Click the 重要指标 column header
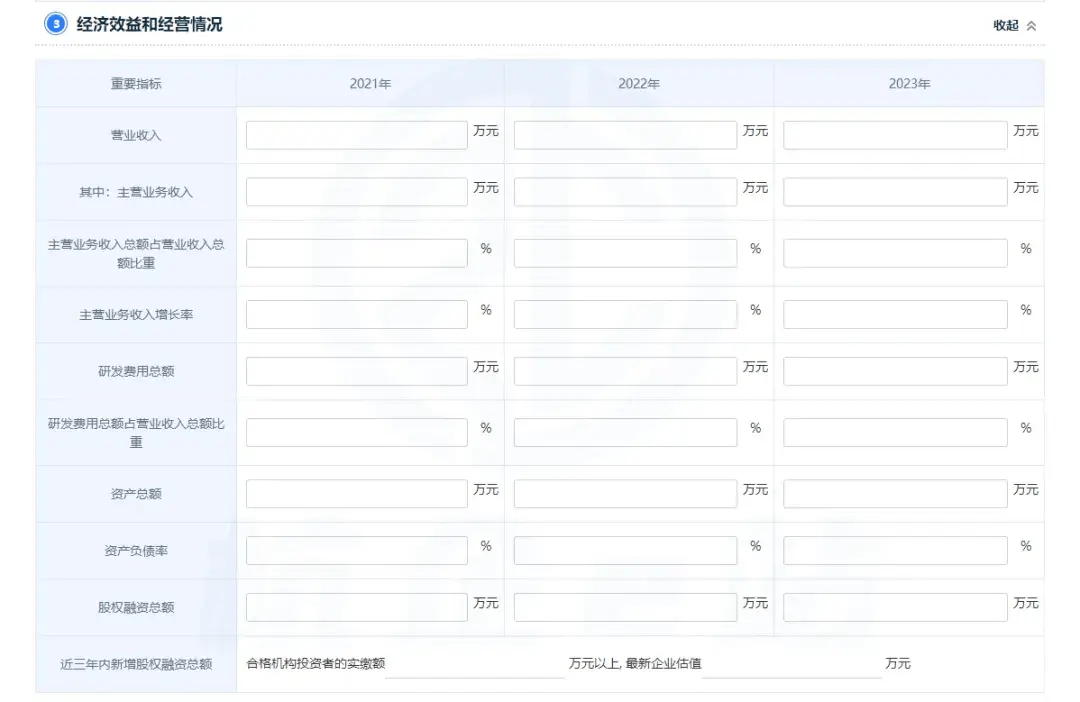The height and width of the screenshot is (702, 1080). point(136,84)
